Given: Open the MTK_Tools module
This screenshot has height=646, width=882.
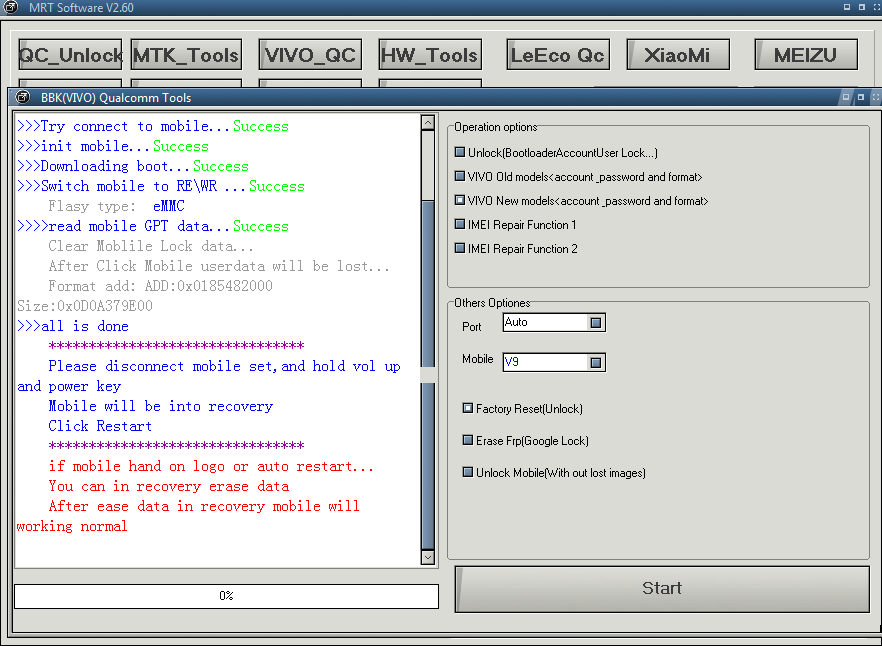Looking at the screenshot, I should pos(186,55).
